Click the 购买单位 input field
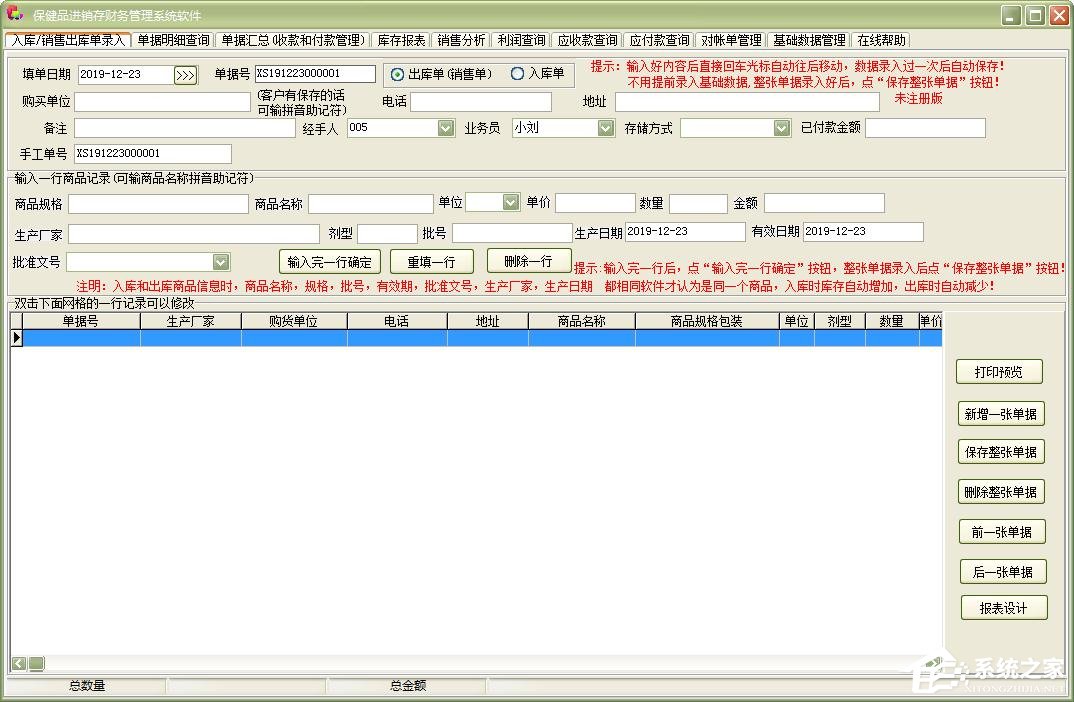 (x=162, y=102)
